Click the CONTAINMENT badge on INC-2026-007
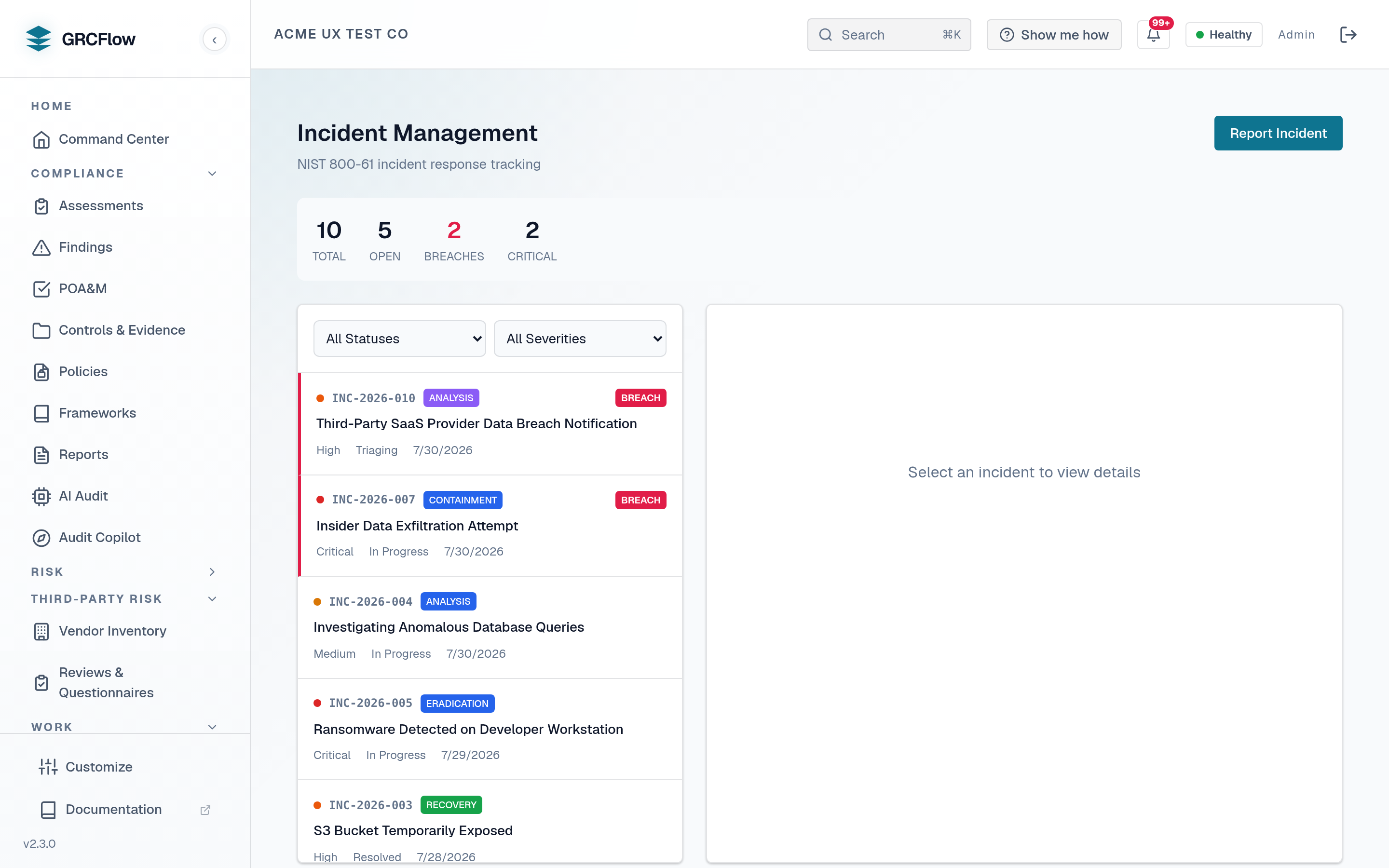 (x=463, y=500)
